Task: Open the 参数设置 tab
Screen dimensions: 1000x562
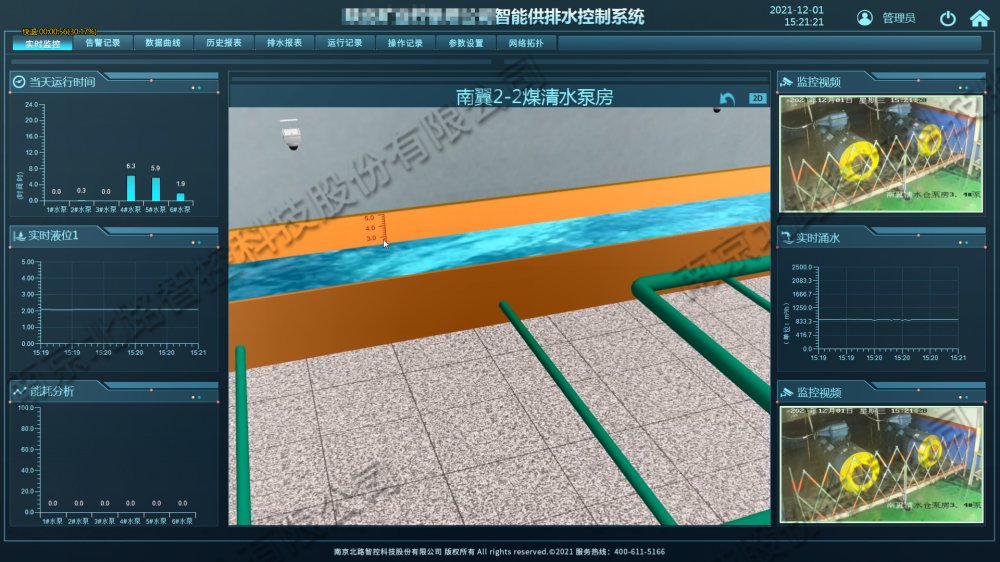Action: click(465, 43)
